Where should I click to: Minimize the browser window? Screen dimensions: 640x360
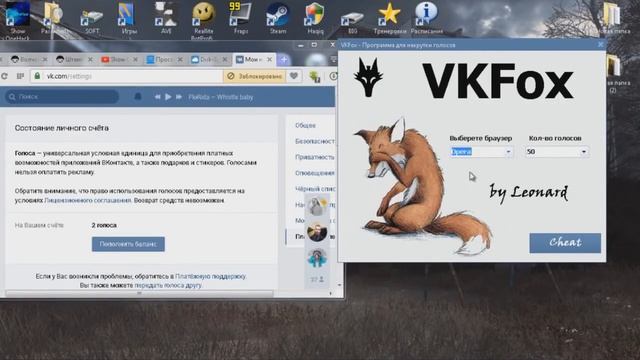(x=300, y=45)
